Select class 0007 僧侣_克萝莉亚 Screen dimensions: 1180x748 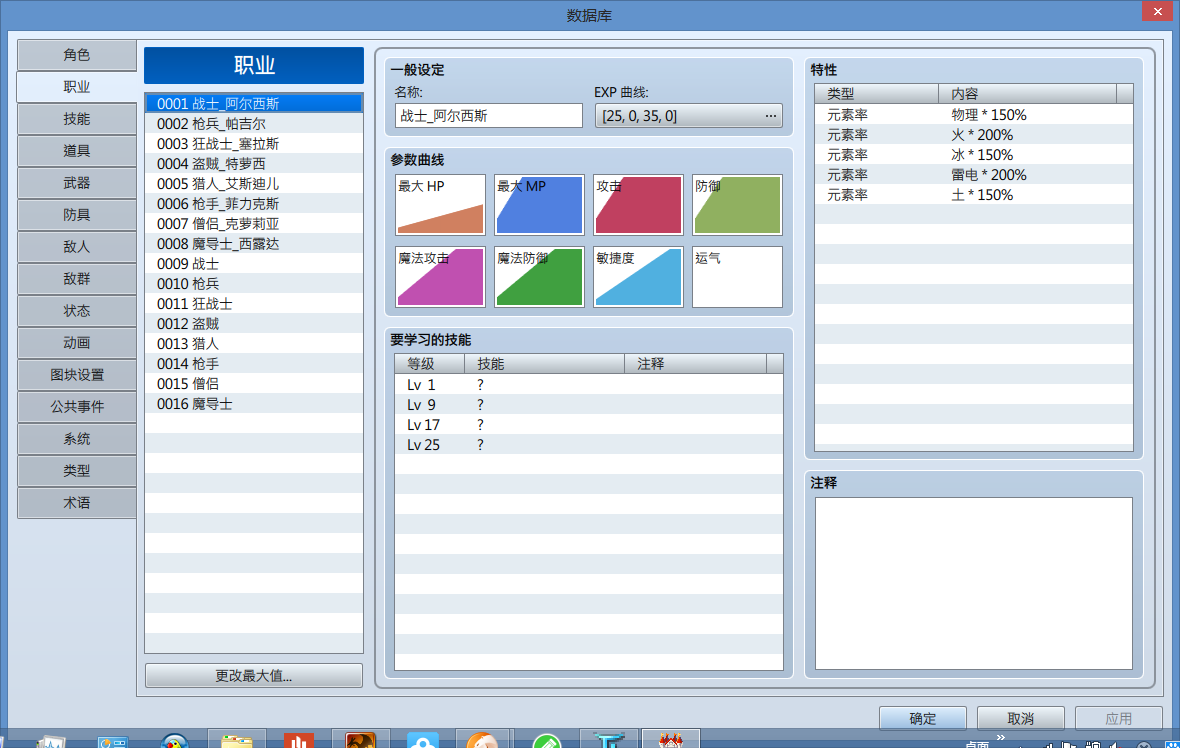(x=254, y=223)
